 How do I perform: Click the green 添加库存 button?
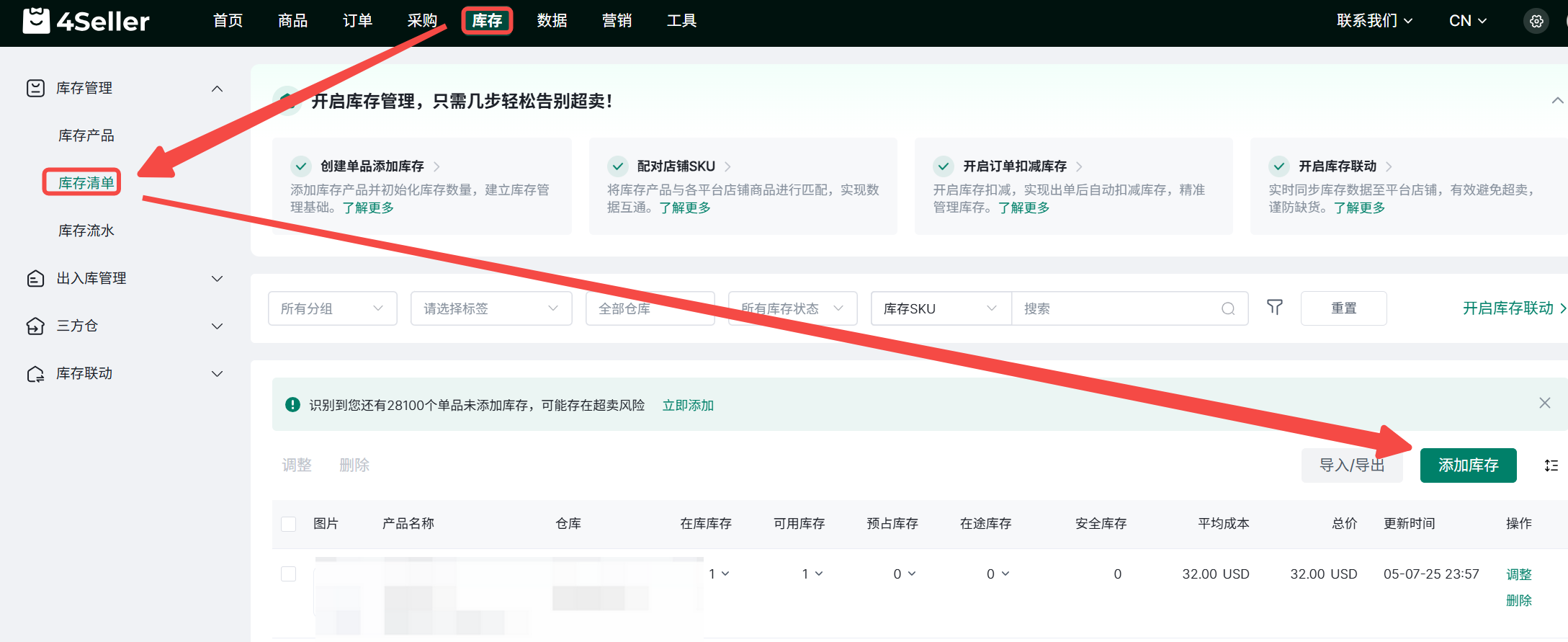pos(1468,465)
